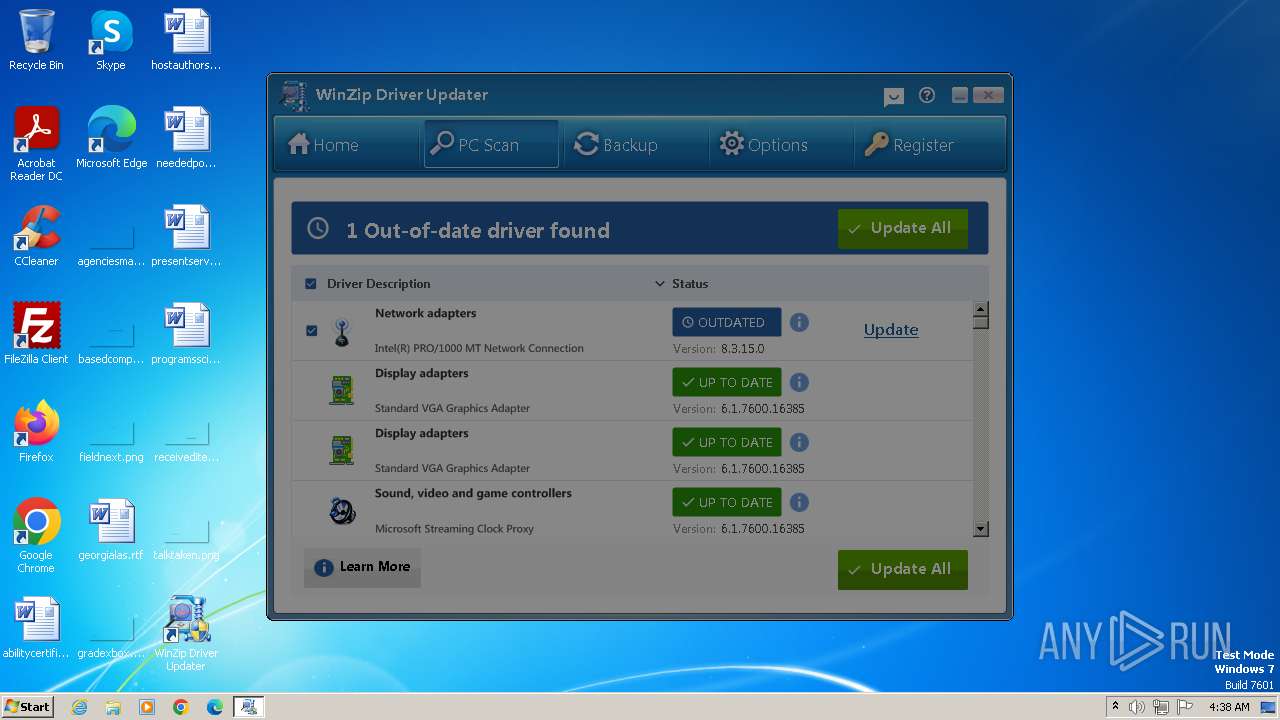This screenshot has height=720, width=1280.
Task: Click the version 8.3.15.0 text
Action: coord(742,349)
